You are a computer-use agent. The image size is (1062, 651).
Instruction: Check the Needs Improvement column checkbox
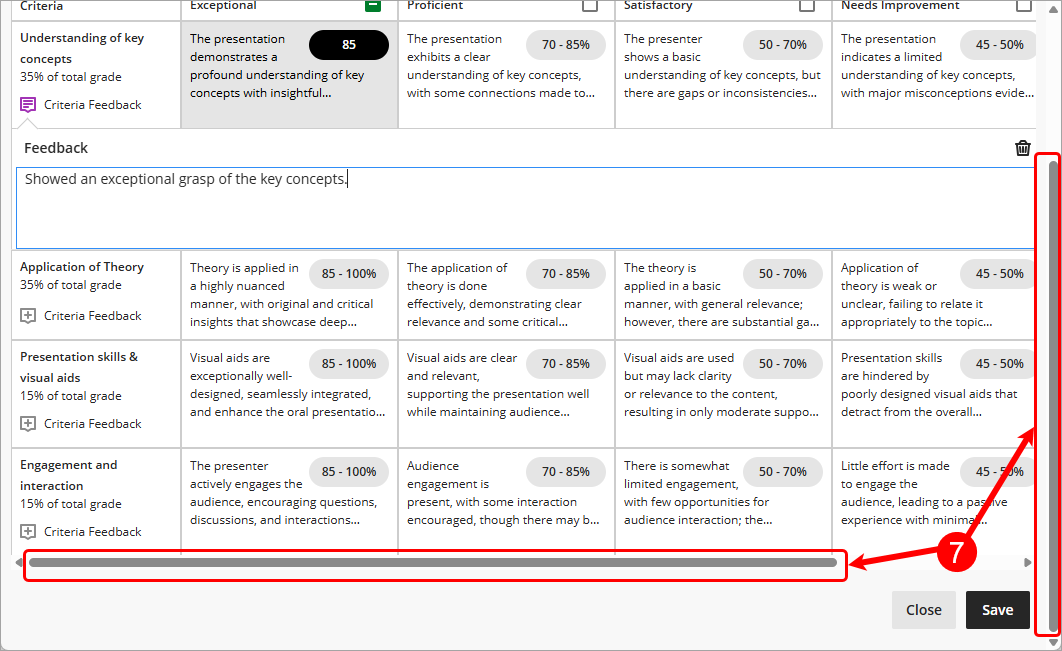(x=1024, y=6)
